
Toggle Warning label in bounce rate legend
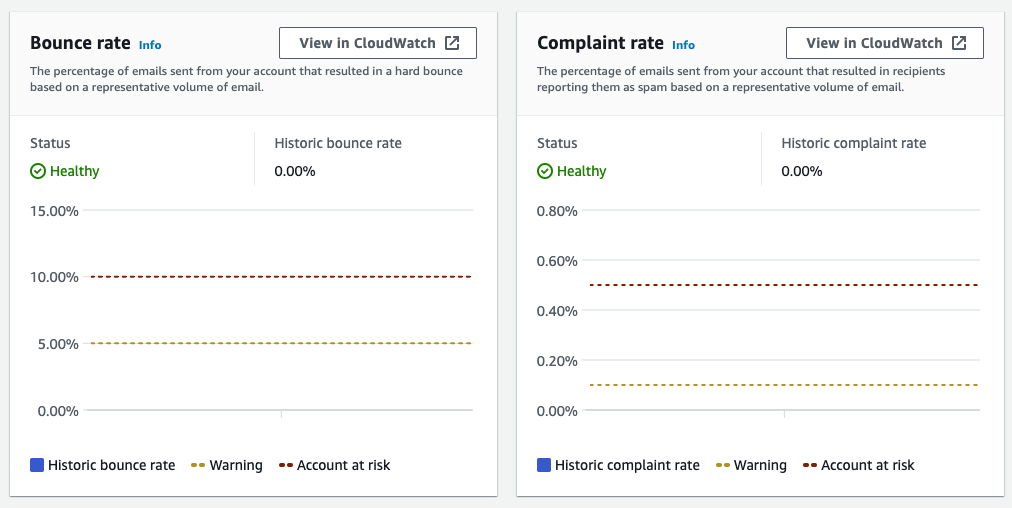pos(236,465)
